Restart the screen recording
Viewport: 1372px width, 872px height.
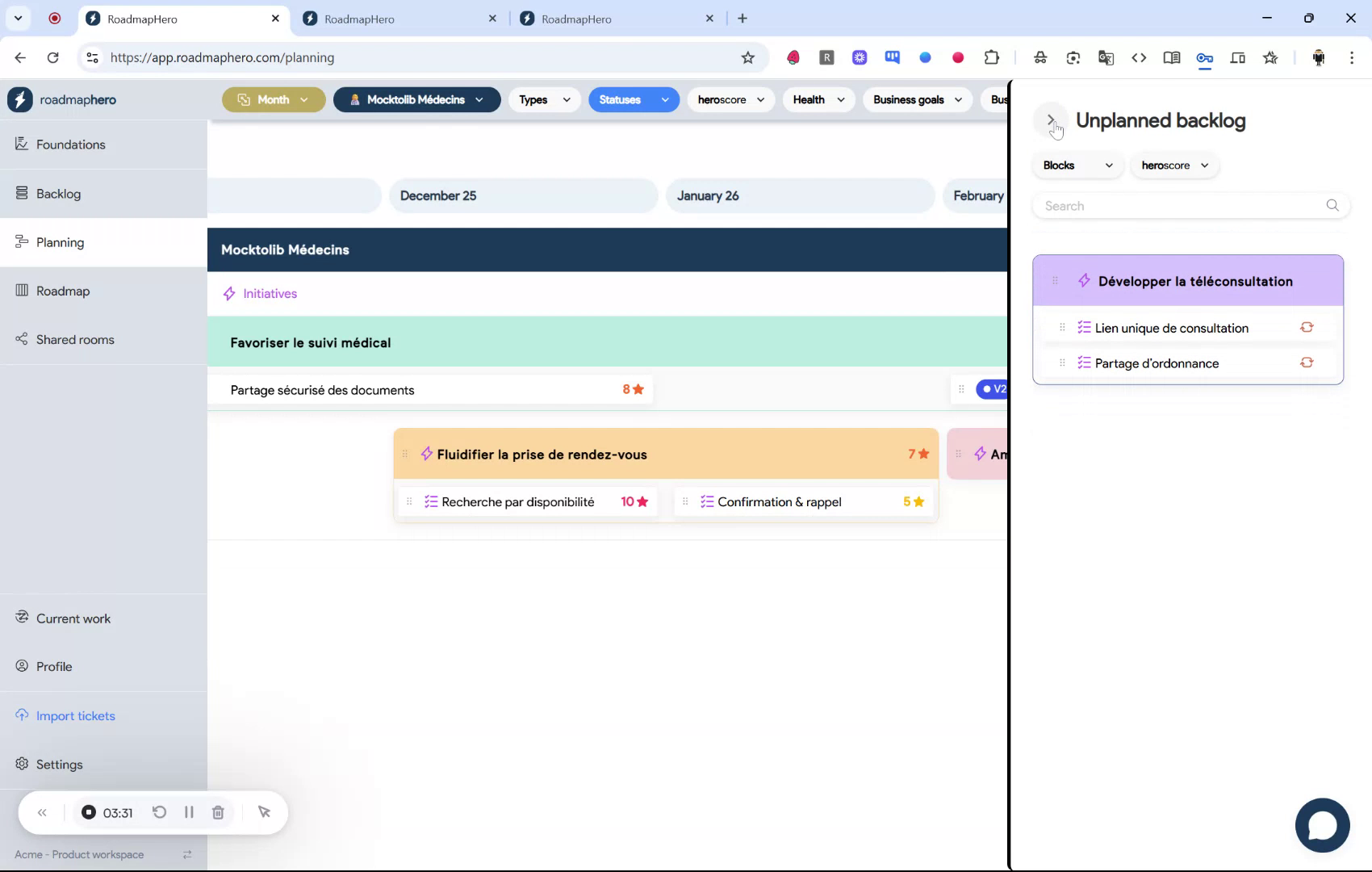(159, 812)
